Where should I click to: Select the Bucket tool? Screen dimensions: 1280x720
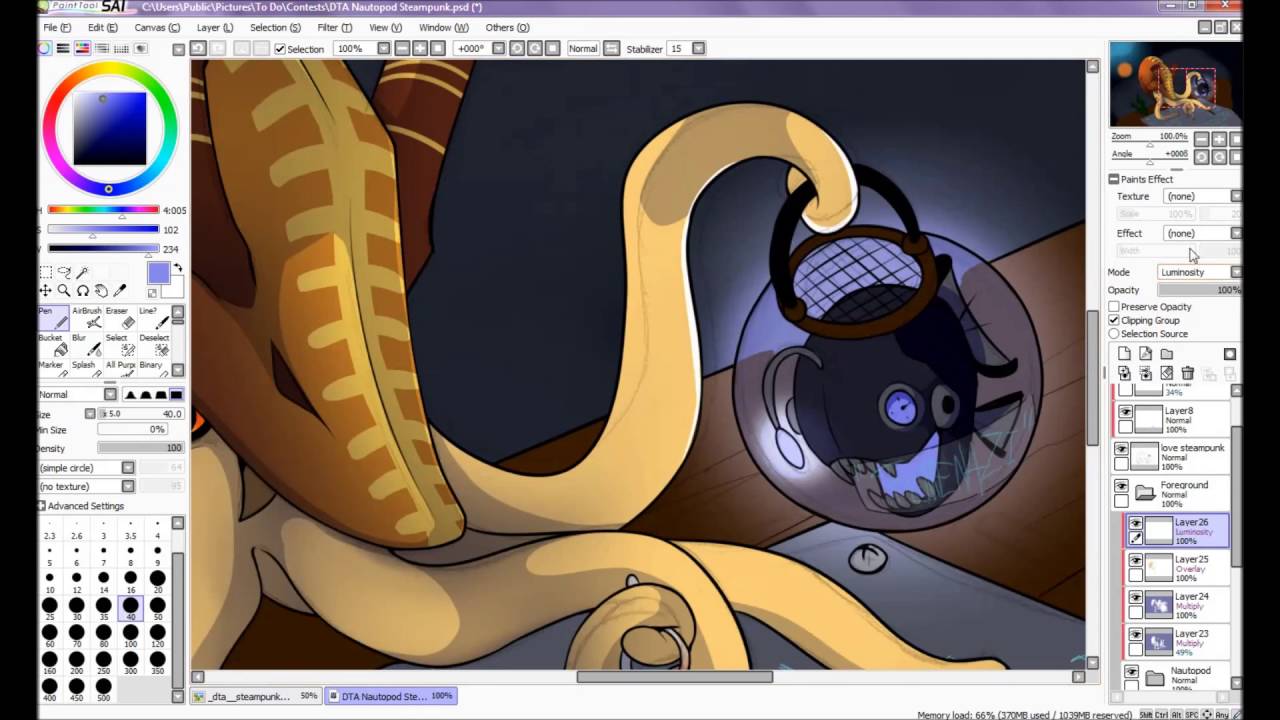pyautogui.click(x=54, y=344)
